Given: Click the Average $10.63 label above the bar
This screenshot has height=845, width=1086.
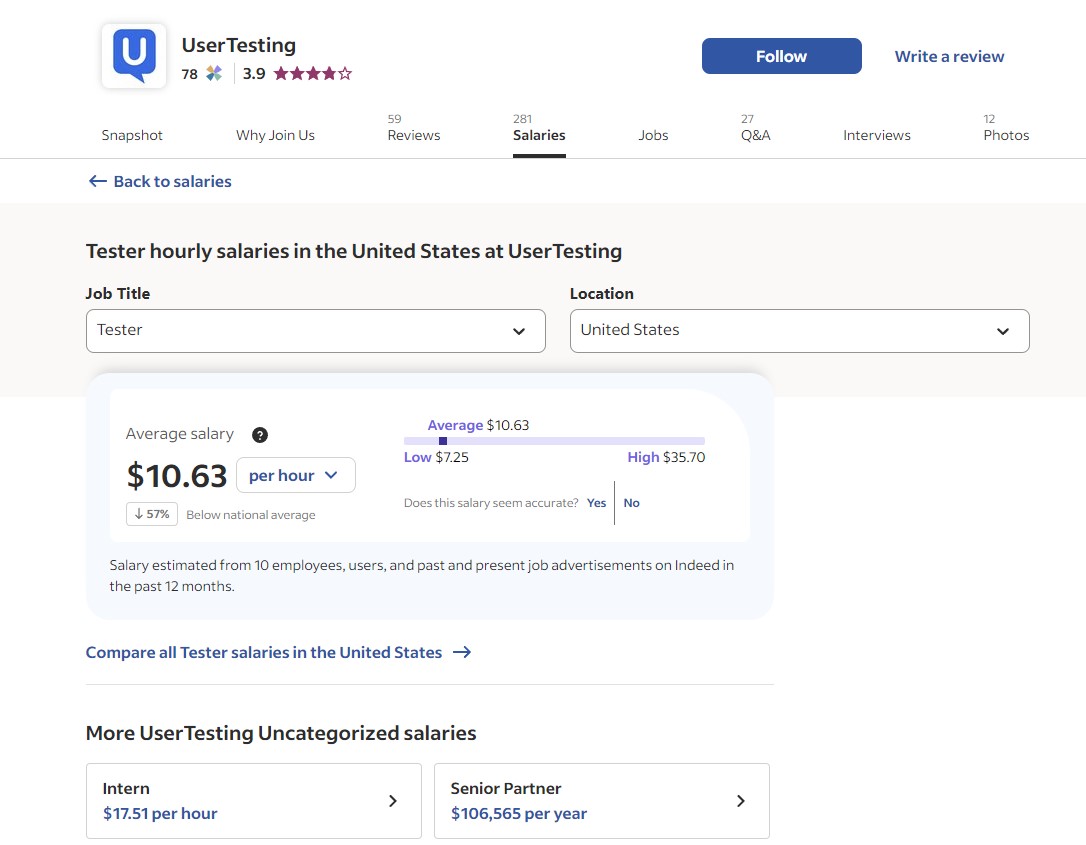Looking at the screenshot, I should (478, 425).
